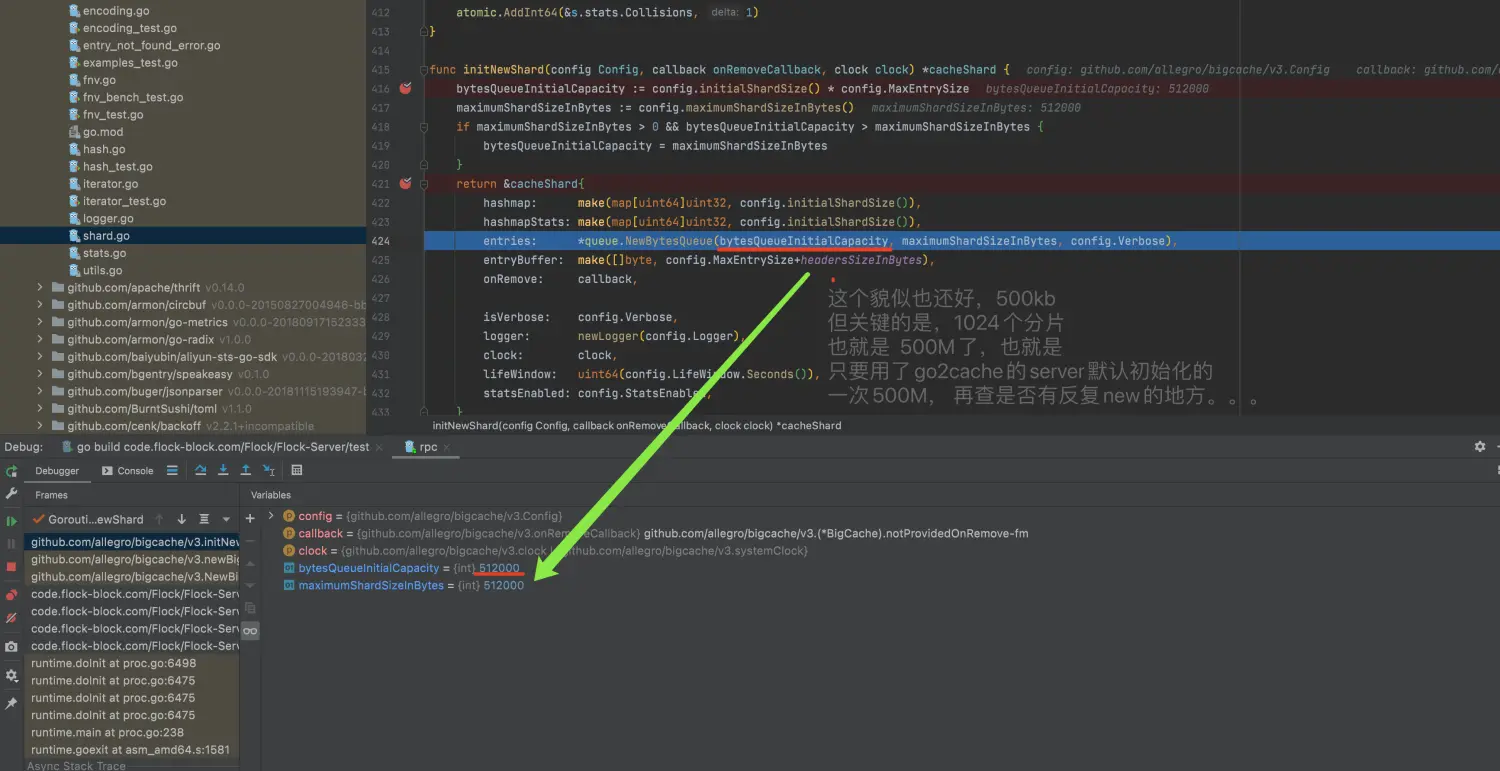Click the Step Over debugger icon
Viewport: 1500px width, 771px height.
click(x=201, y=470)
